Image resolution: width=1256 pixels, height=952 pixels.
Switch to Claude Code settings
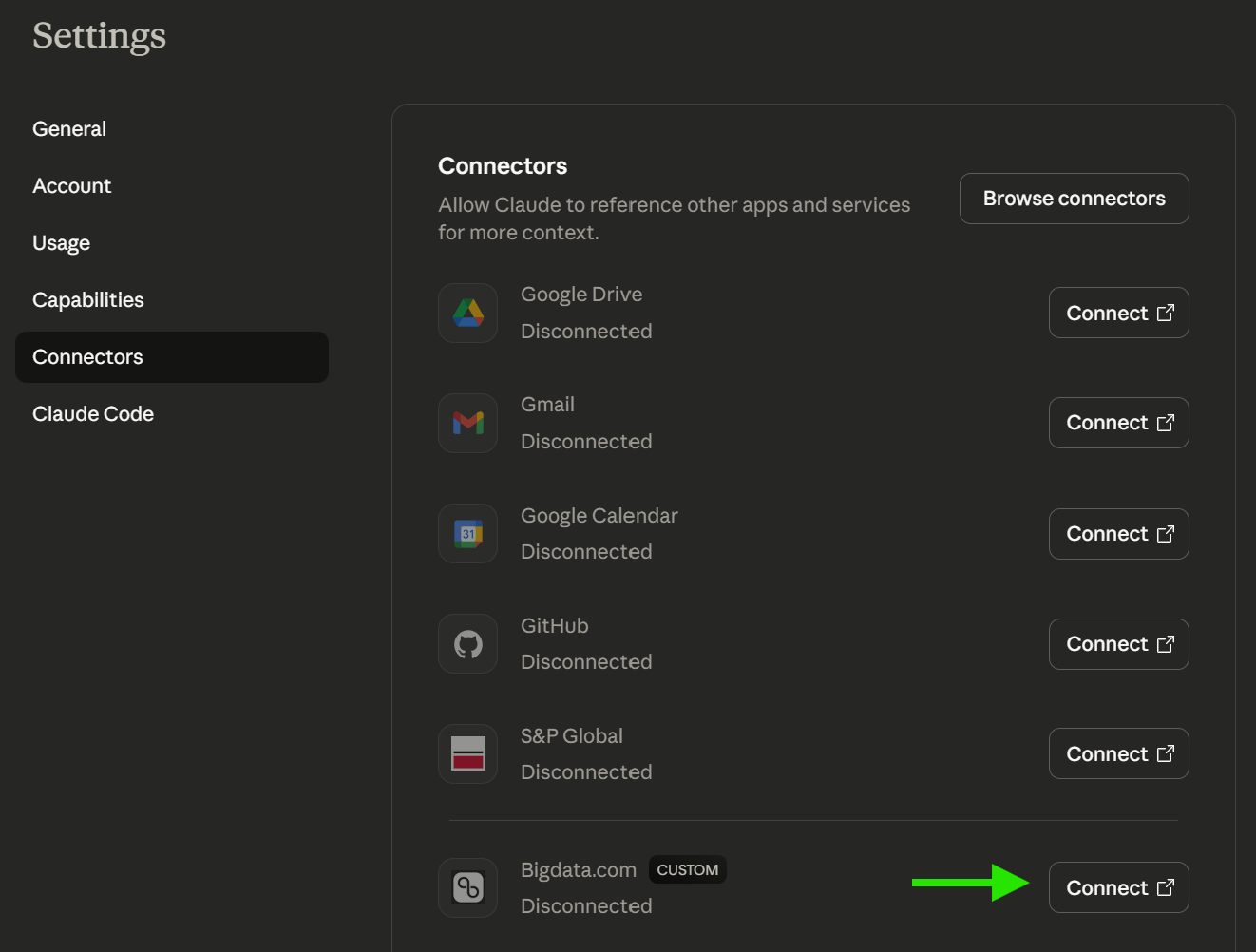(93, 413)
